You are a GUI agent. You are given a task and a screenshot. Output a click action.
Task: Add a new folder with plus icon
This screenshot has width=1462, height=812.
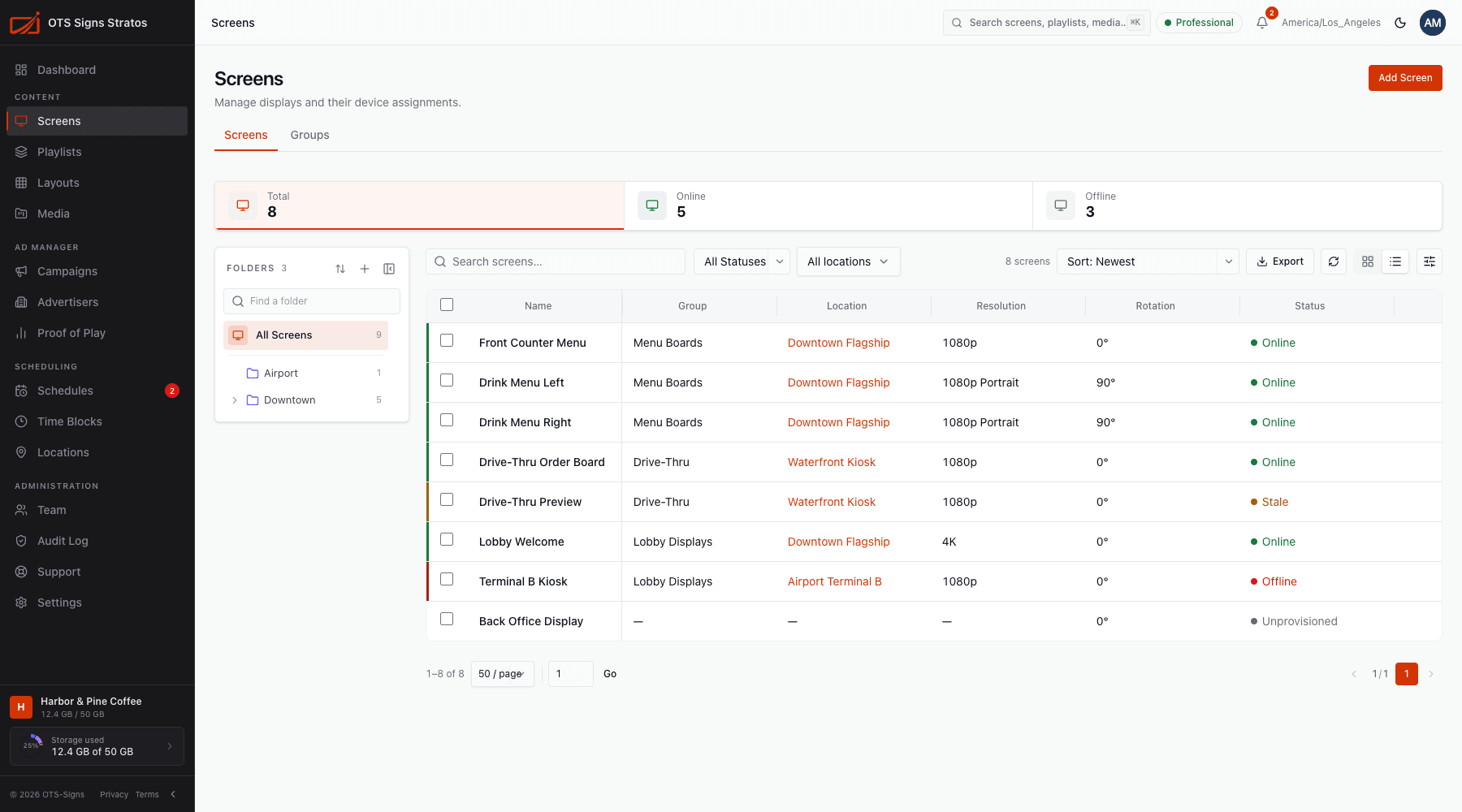pyautogui.click(x=365, y=269)
